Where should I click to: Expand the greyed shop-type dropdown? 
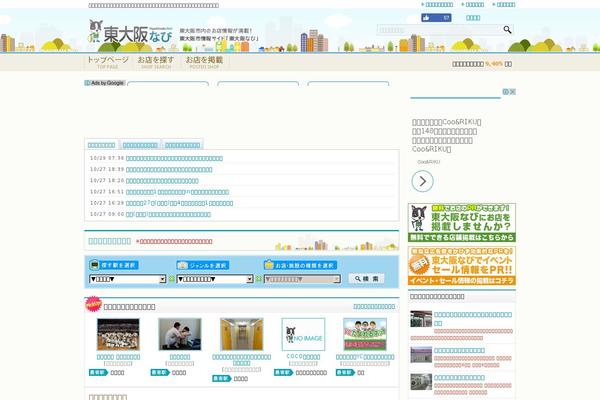pyautogui.click(x=302, y=279)
